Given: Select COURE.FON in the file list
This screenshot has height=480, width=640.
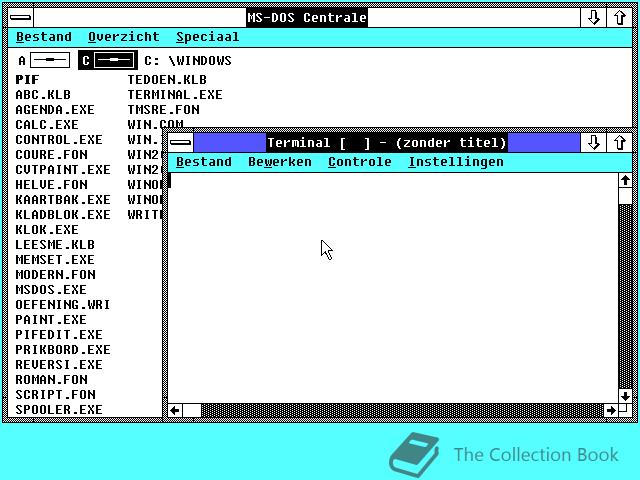Looking at the screenshot, I should coord(51,155).
